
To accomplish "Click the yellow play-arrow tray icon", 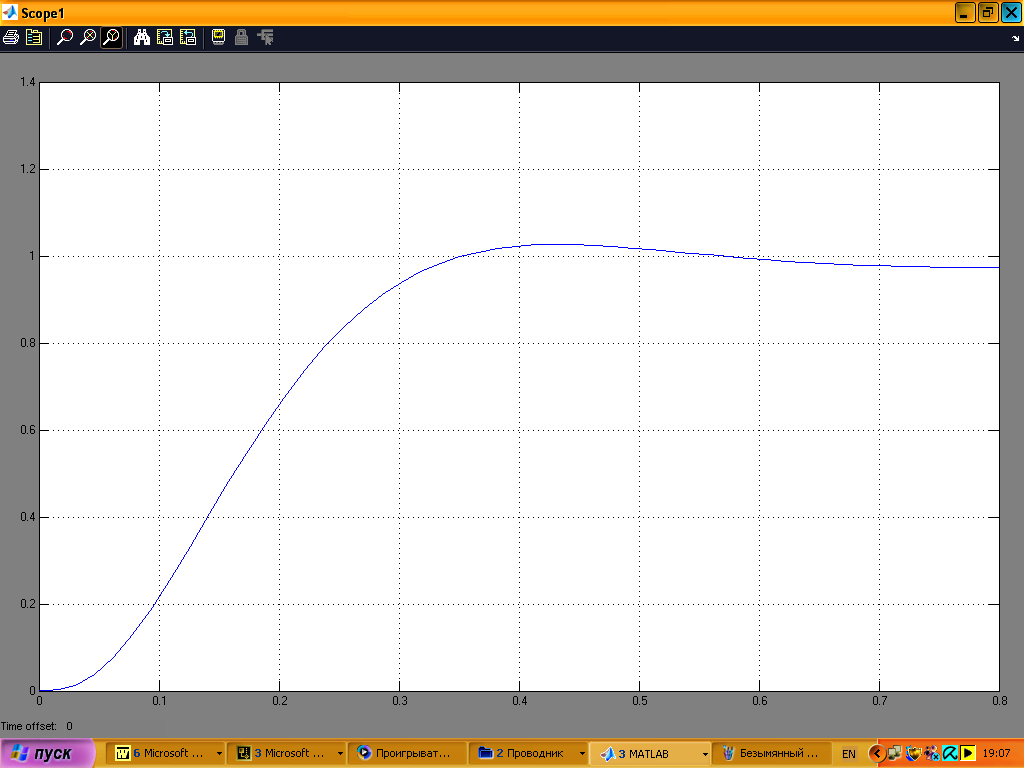I will (x=968, y=754).
